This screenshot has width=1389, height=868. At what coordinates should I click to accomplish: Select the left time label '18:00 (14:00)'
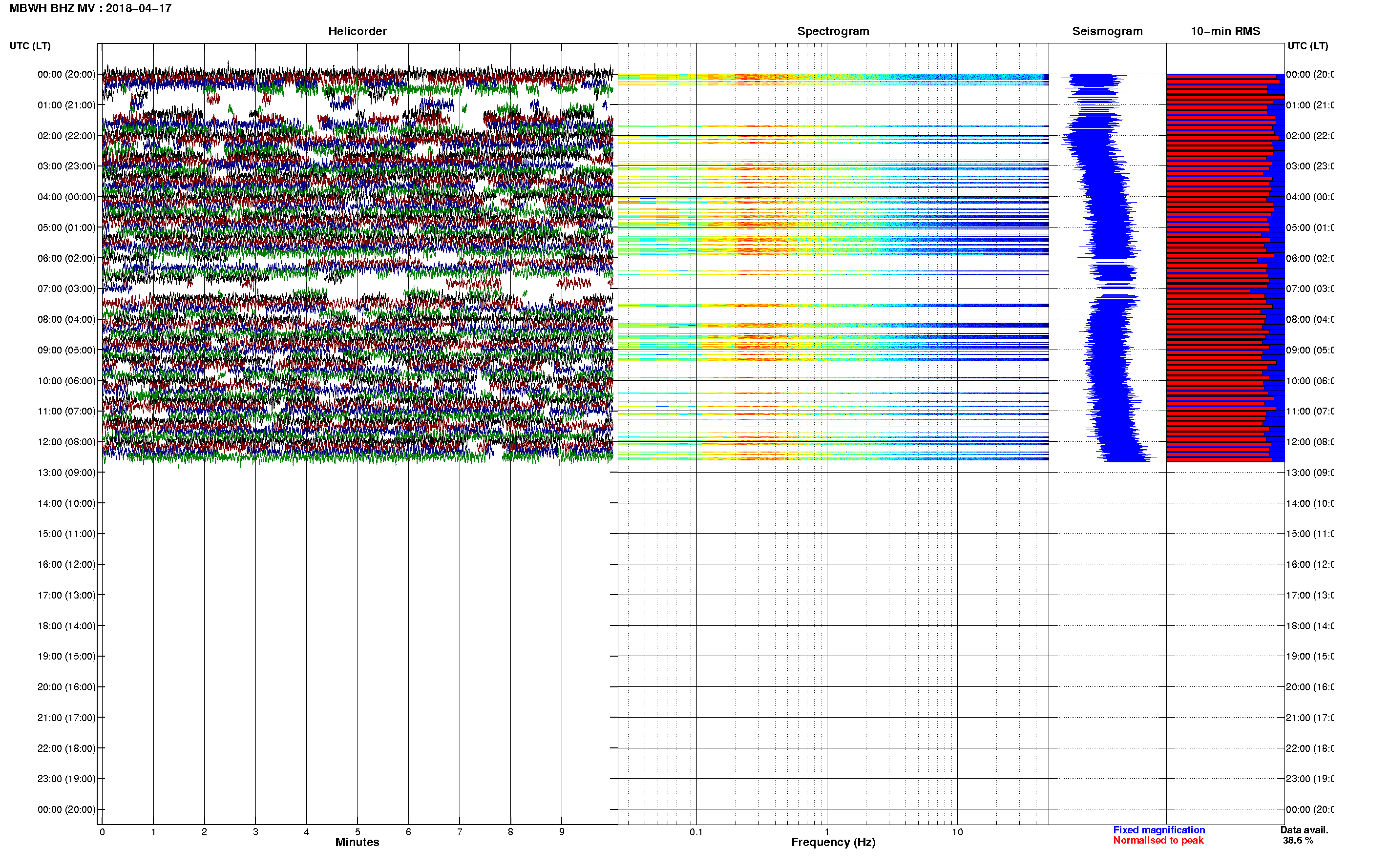(66, 626)
